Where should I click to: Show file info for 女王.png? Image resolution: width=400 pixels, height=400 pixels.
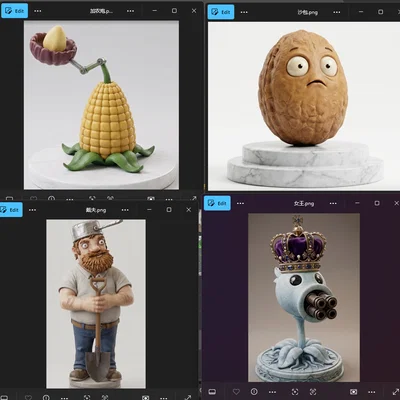(x=254, y=392)
